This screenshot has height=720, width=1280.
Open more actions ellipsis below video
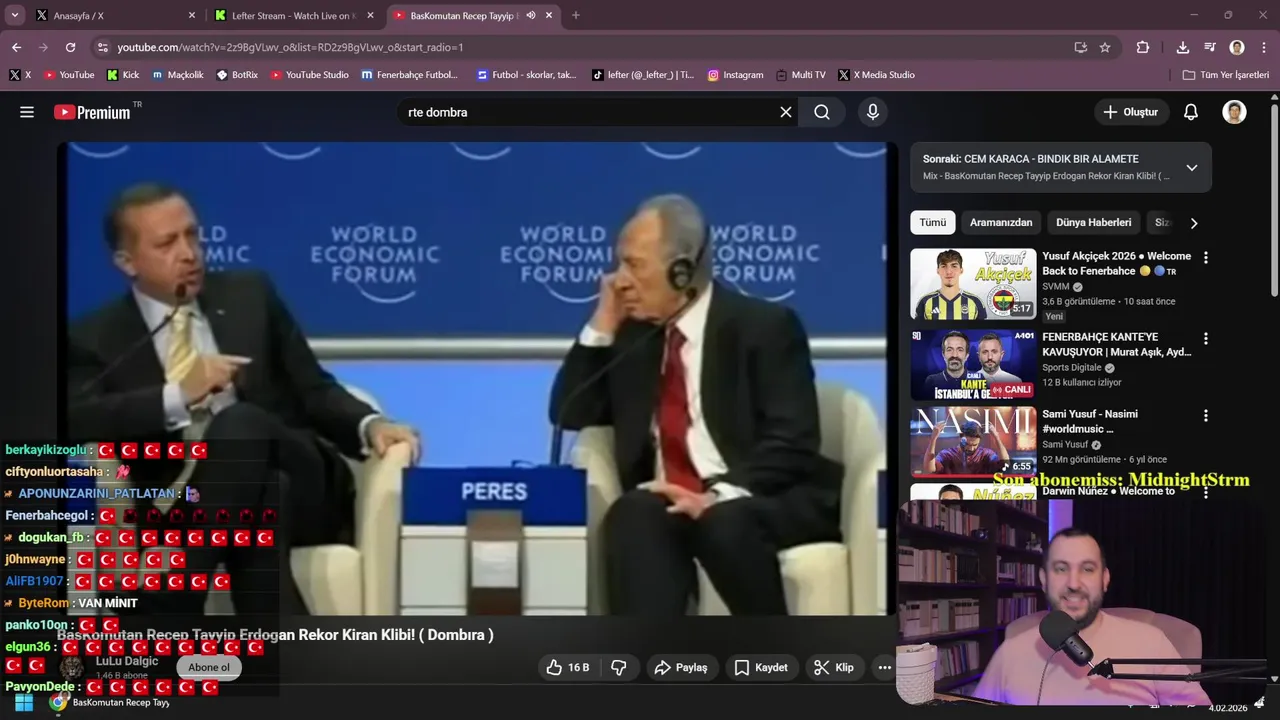coord(884,667)
